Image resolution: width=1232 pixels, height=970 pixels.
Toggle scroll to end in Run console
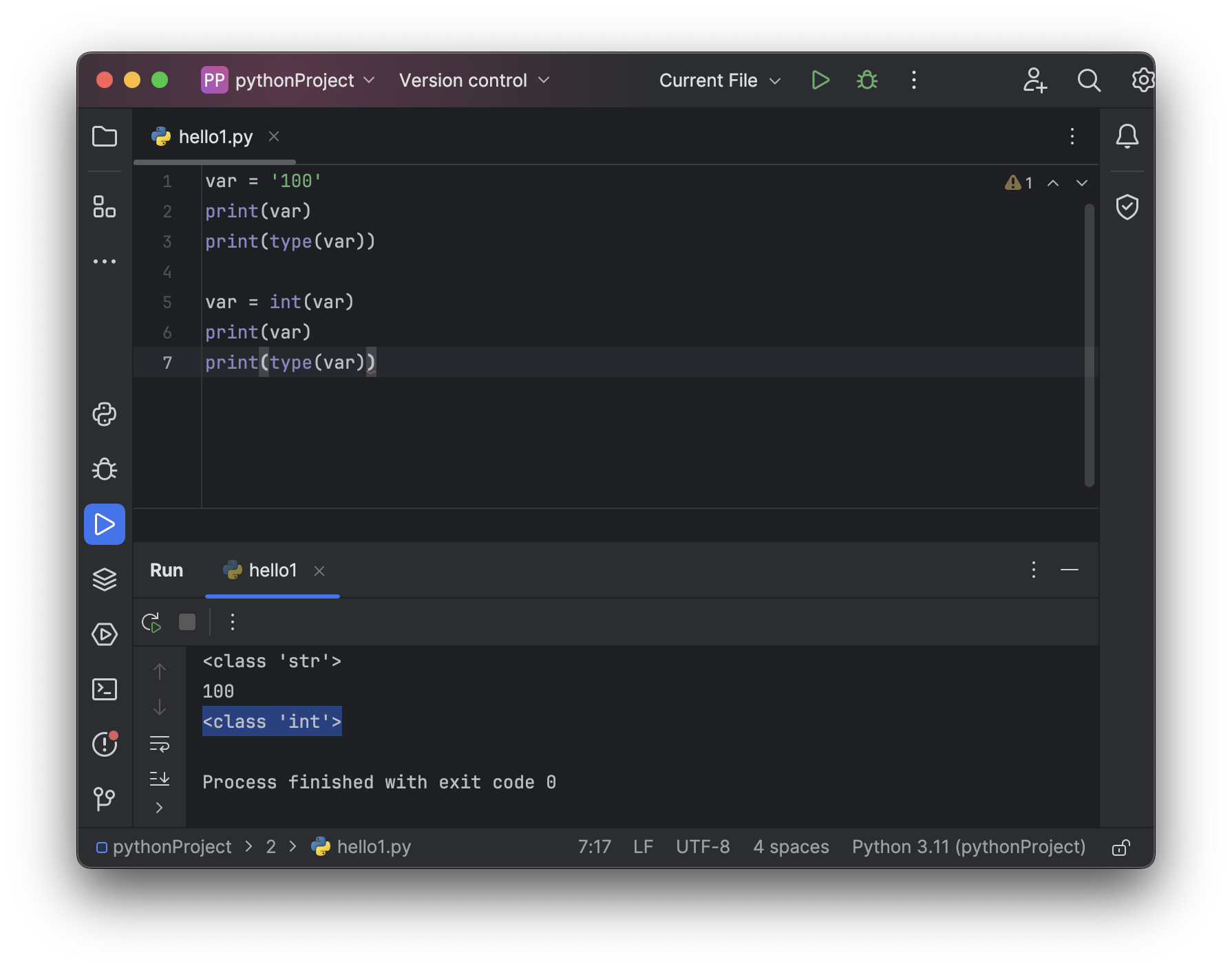click(x=160, y=778)
